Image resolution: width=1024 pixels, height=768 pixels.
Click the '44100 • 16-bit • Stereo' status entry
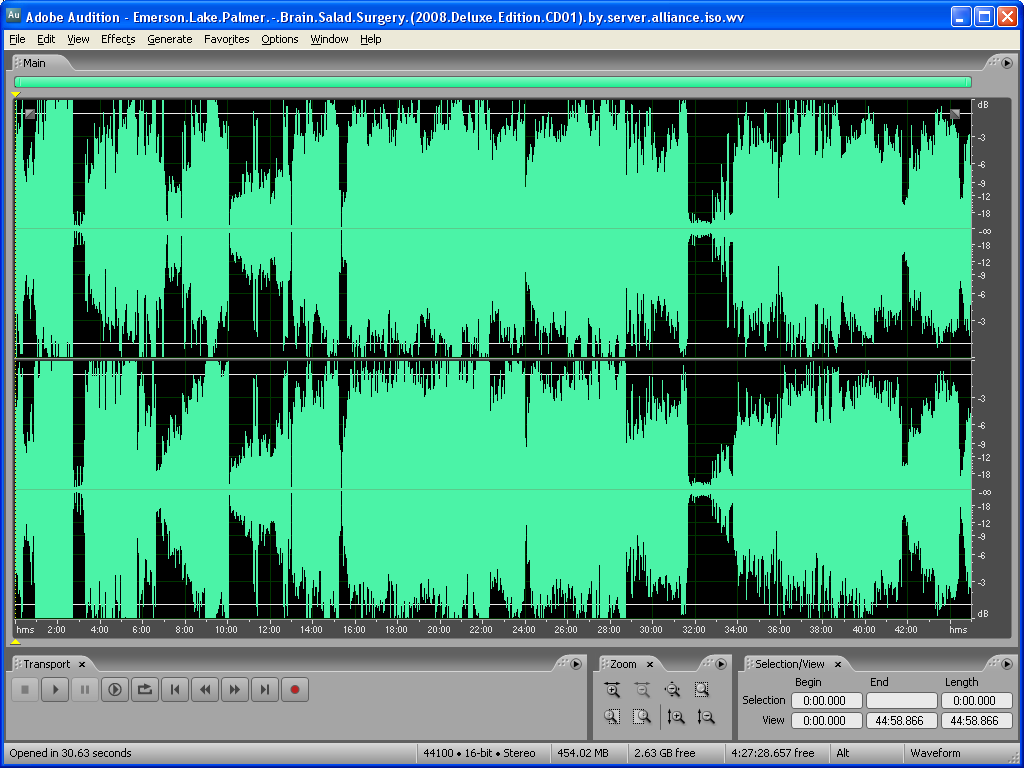(479, 753)
